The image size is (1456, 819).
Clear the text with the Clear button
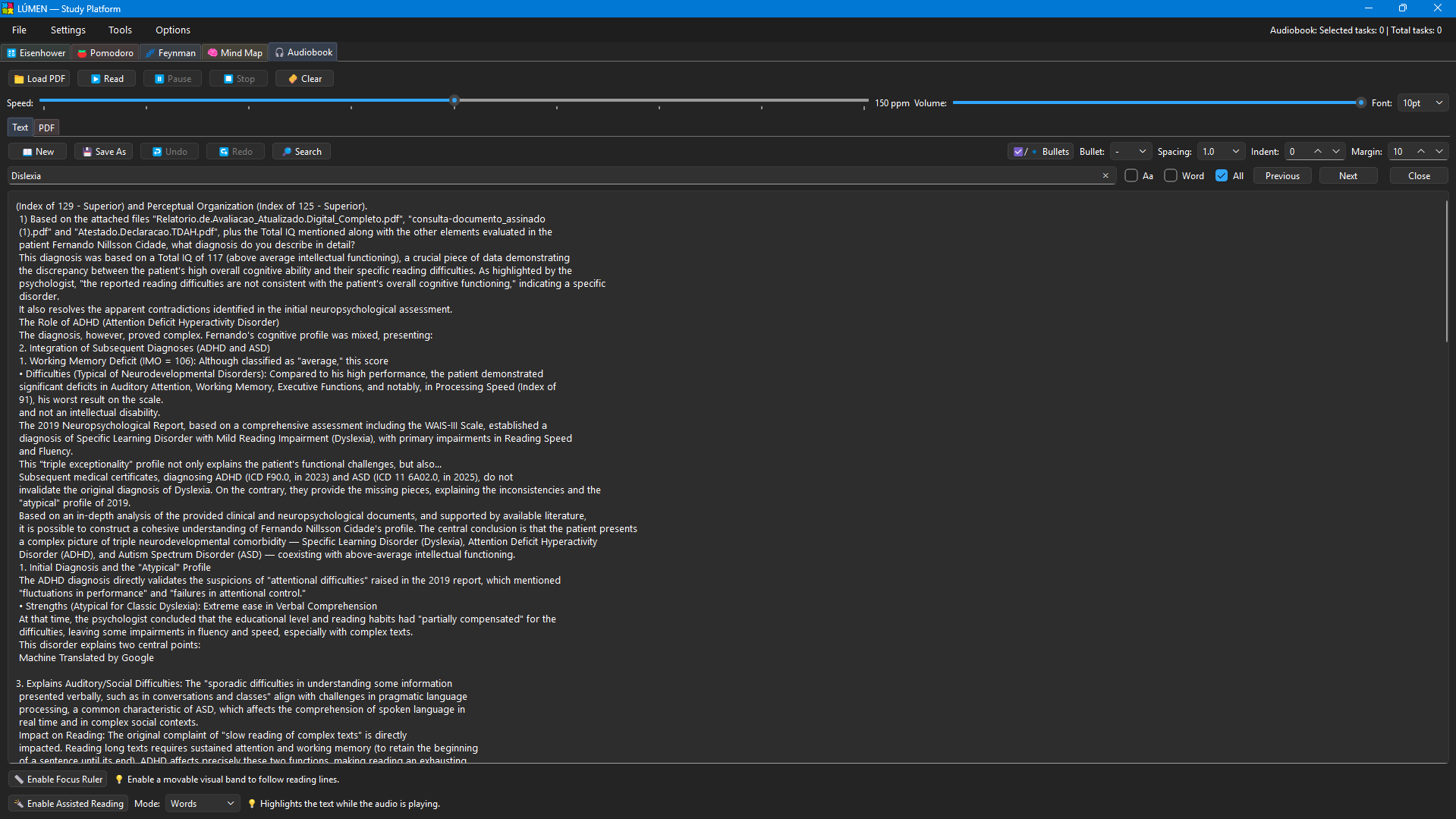(305, 79)
